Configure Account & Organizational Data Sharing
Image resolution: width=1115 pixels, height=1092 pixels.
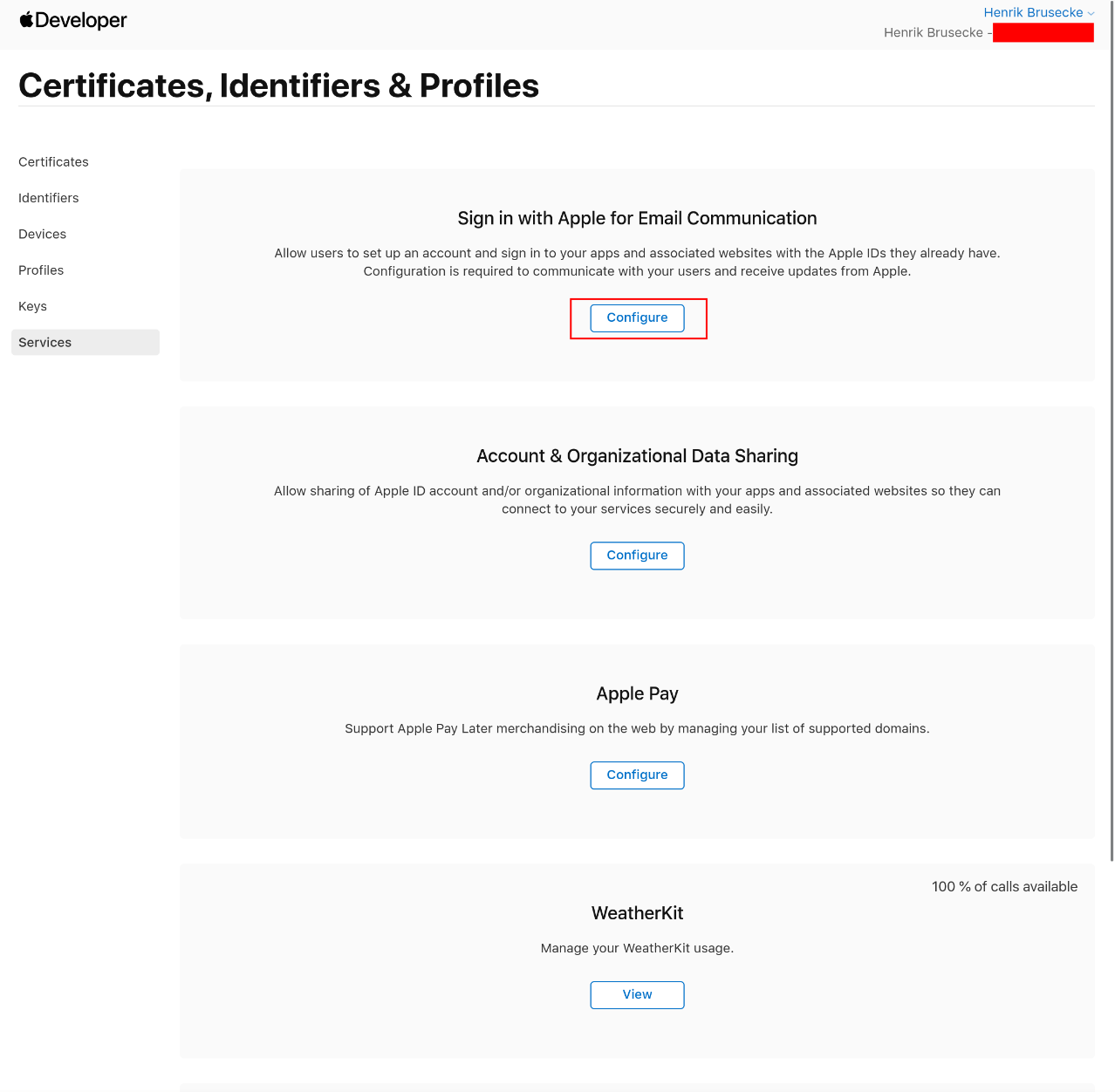tap(637, 556)
